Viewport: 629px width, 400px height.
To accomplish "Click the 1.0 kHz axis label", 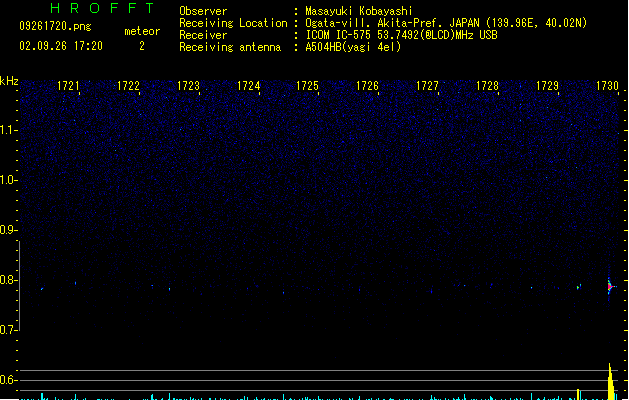I will click(8, 180).
